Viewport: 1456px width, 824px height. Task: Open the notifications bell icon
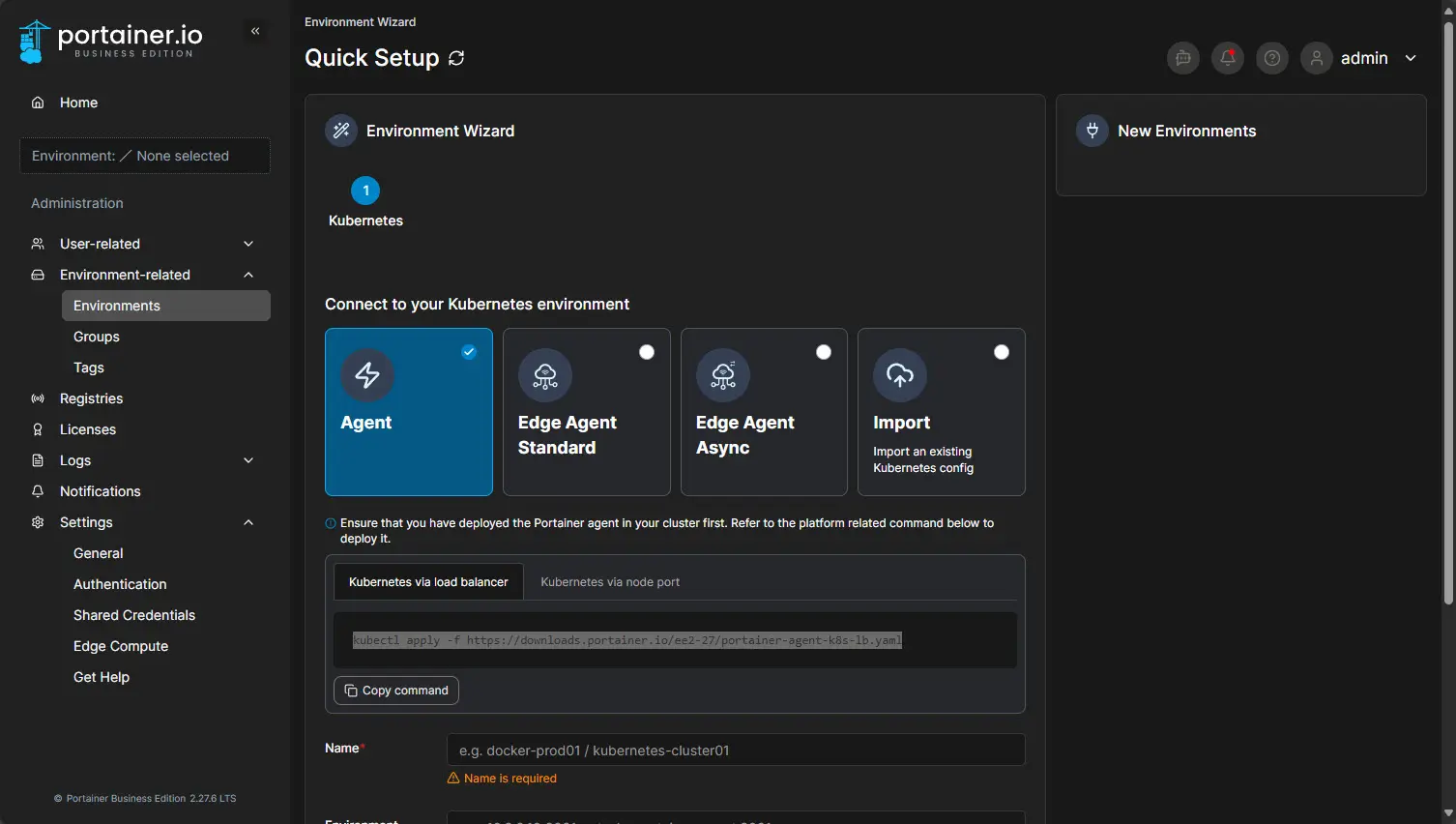(1228, 58)
